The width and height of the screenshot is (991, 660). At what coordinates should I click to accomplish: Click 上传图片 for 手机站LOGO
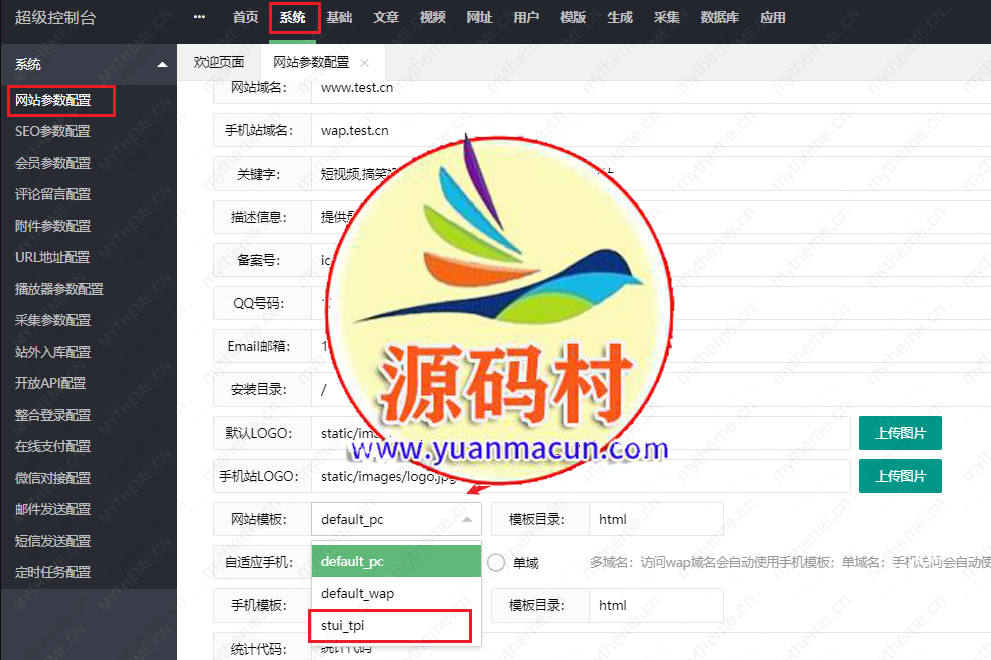pos(899,476)
